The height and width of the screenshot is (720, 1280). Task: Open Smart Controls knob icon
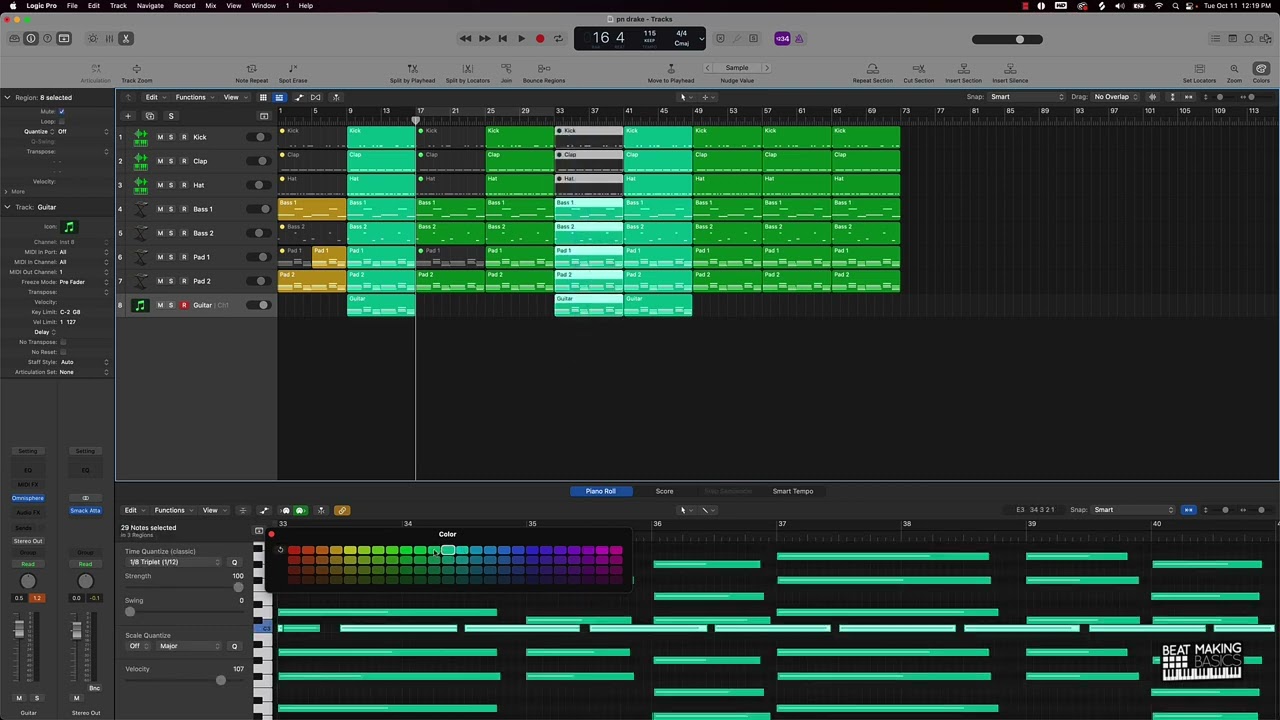coord(93,39)
